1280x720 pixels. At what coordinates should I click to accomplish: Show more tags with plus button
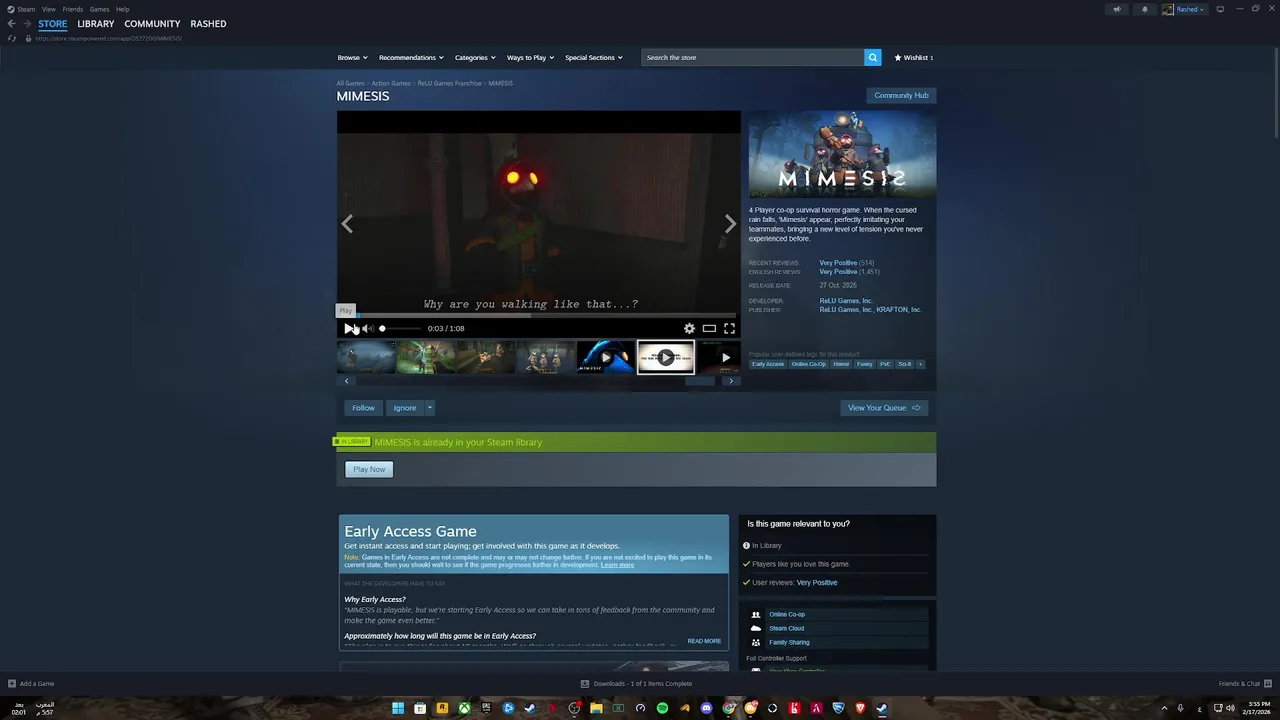[920, 364]
